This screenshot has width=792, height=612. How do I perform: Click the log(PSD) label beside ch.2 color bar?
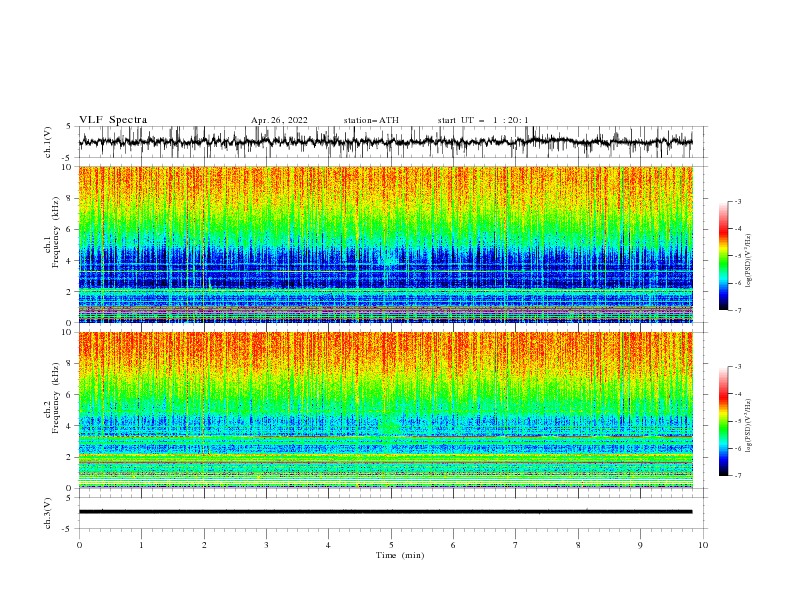coord(748,425)
